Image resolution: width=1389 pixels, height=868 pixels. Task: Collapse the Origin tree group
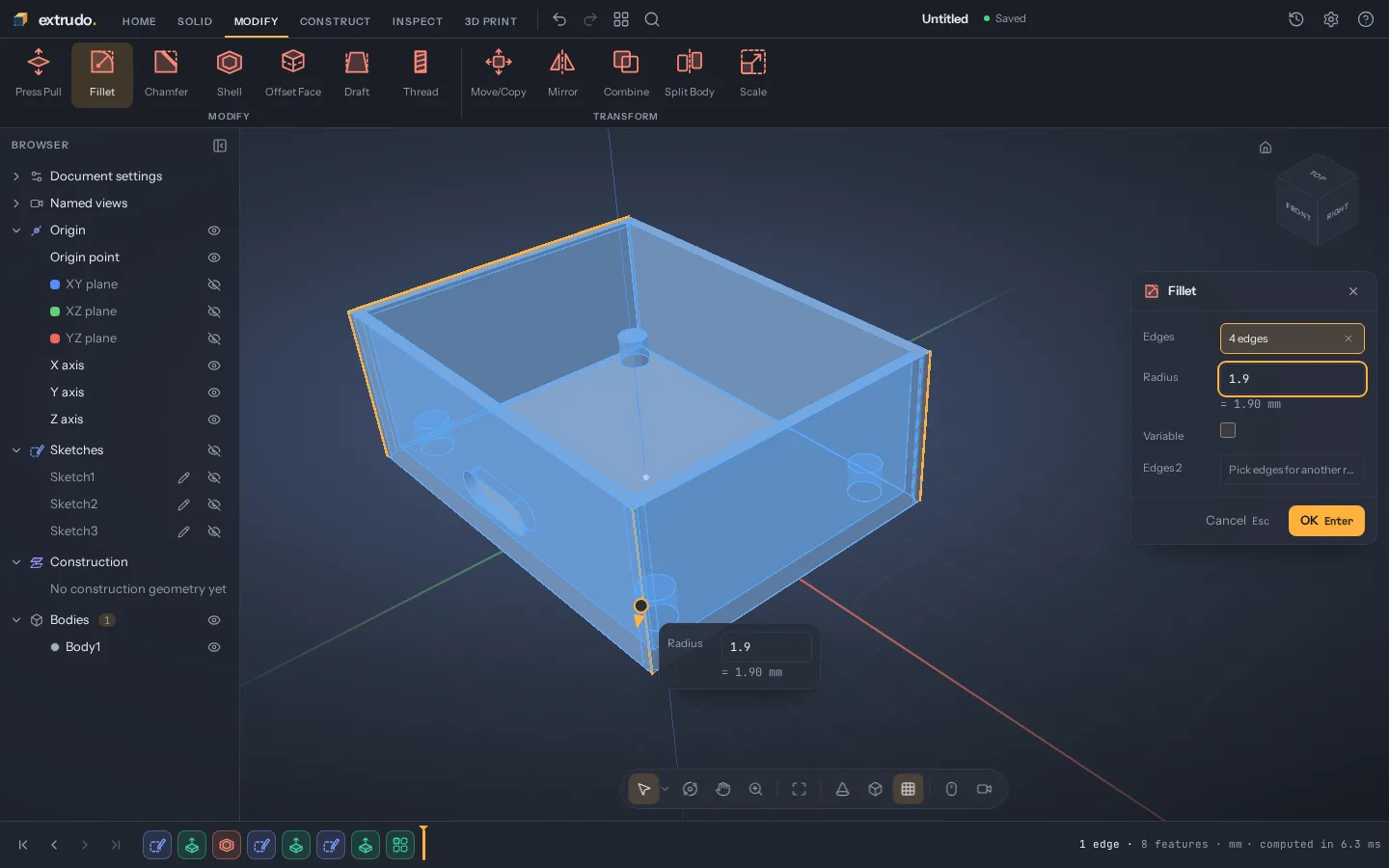[x=16, y=231]
